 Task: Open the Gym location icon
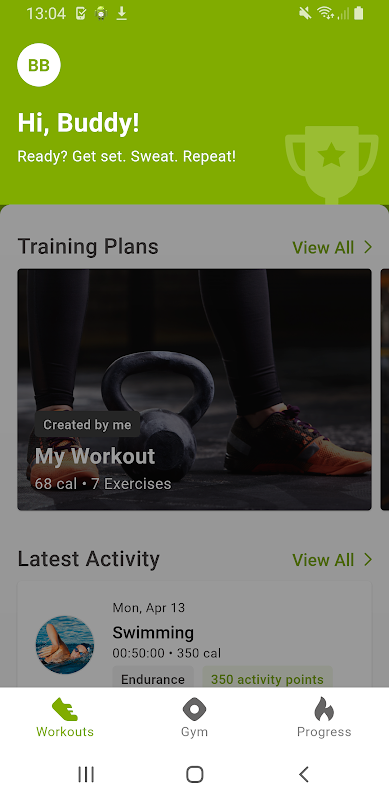click(194, 709)
